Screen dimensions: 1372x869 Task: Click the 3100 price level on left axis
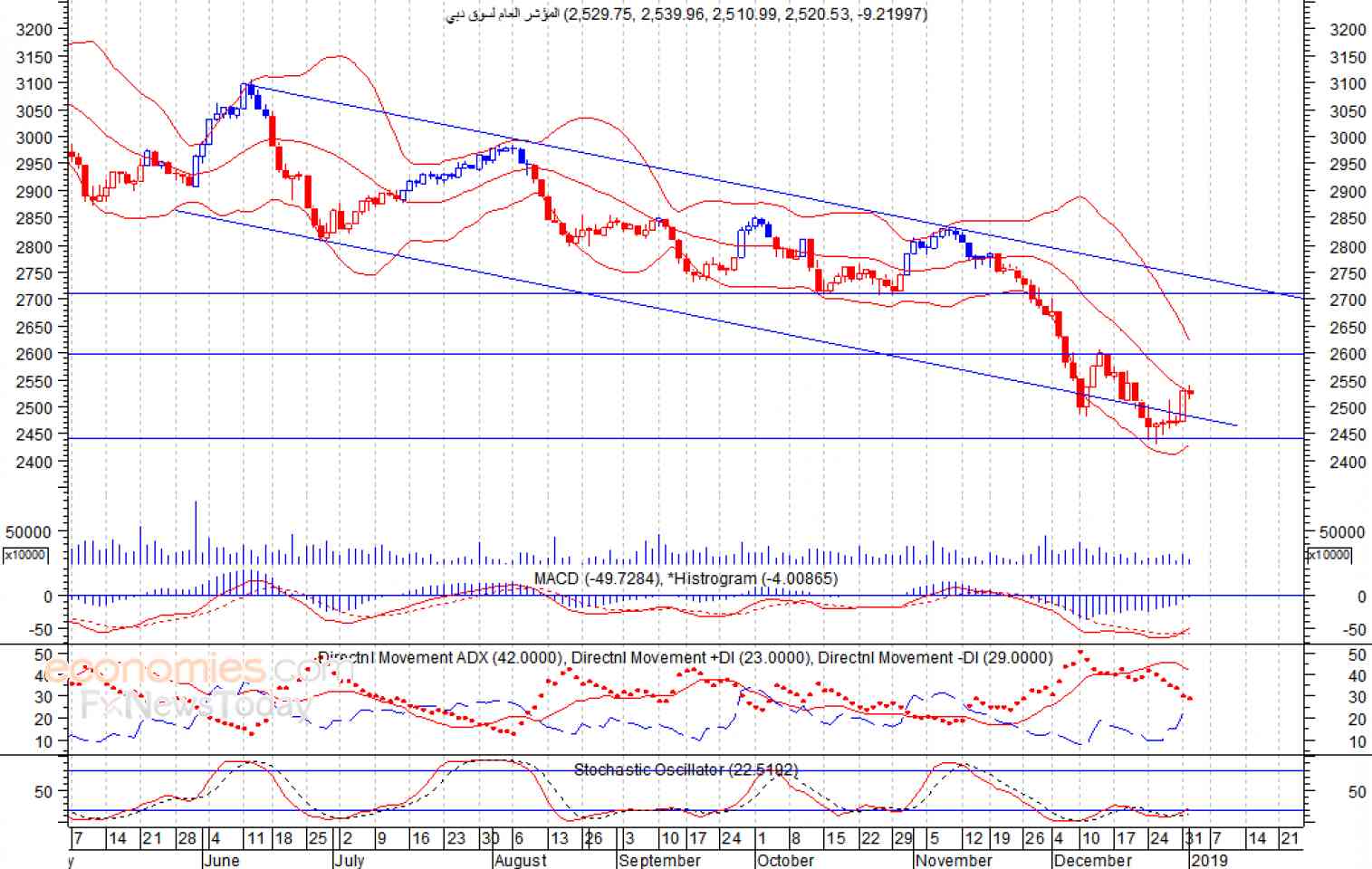pyautogui.click(x=34, y=83)
